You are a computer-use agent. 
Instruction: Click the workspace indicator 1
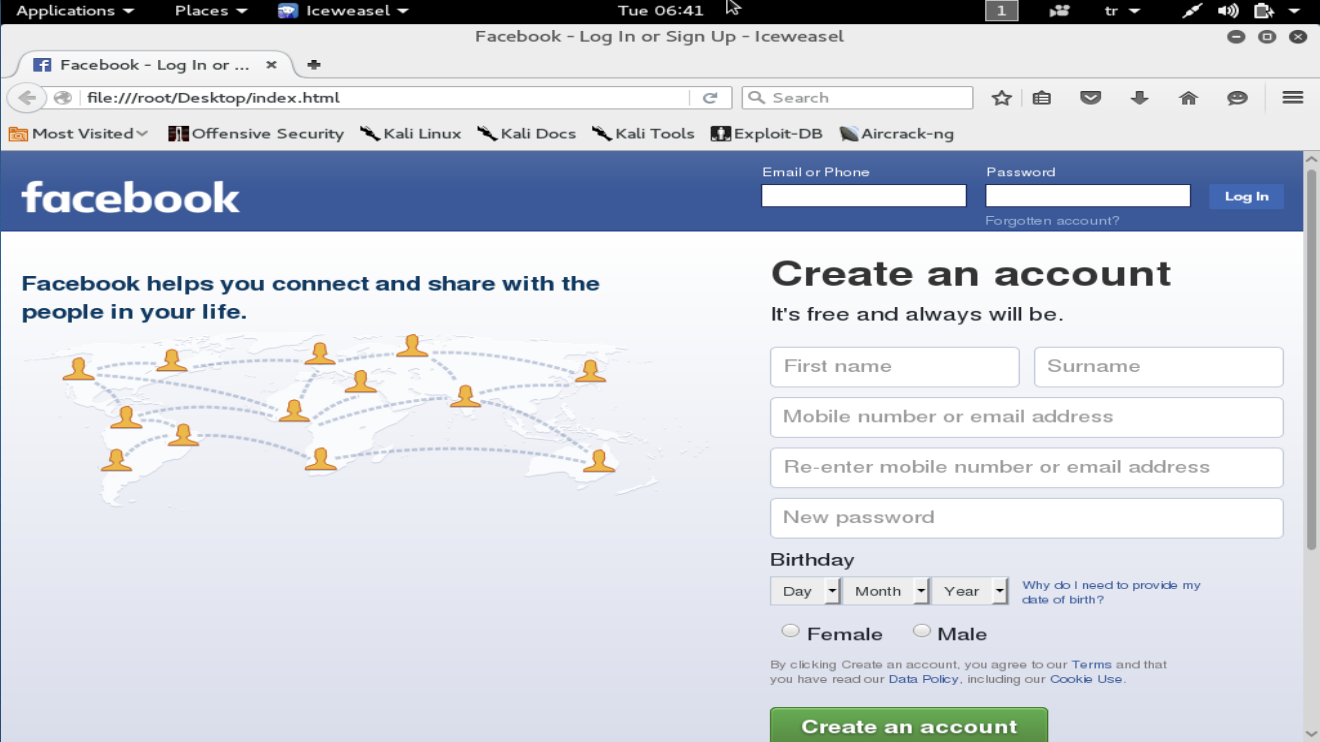[1002, 11]
